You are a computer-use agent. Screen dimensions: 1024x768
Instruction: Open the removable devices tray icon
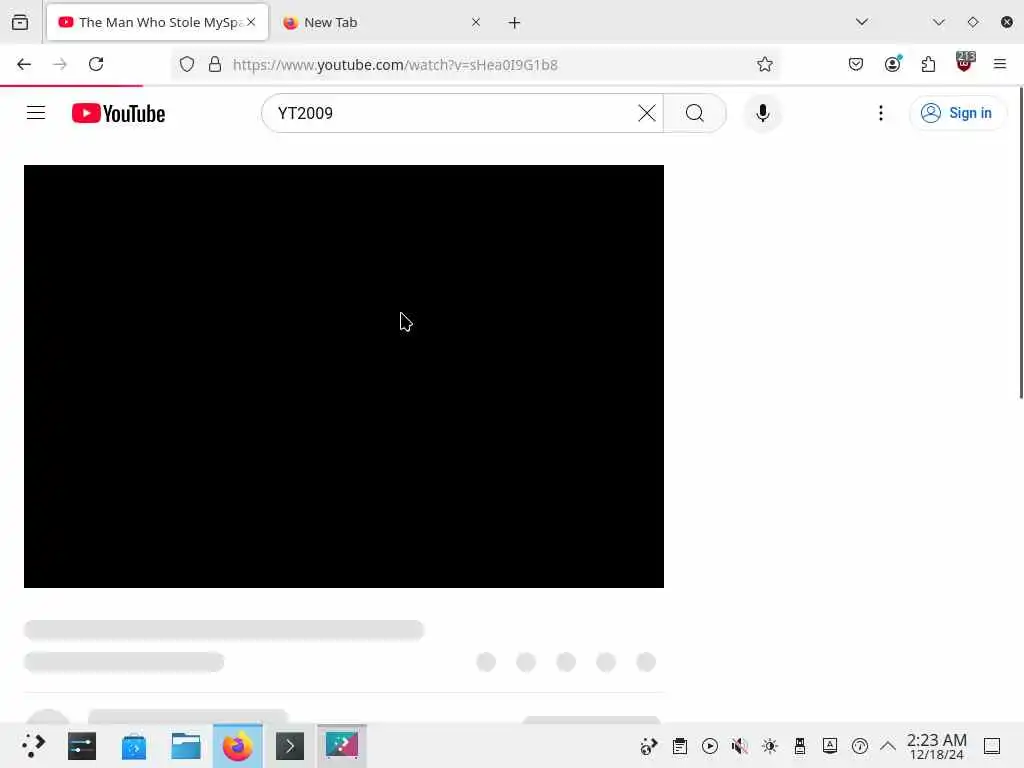coord(800,746)
